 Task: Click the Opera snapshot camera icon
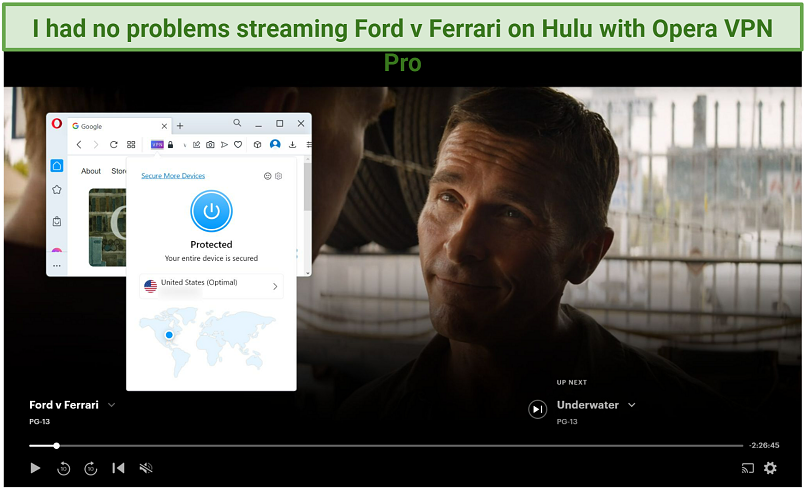(x=211, y=144)
